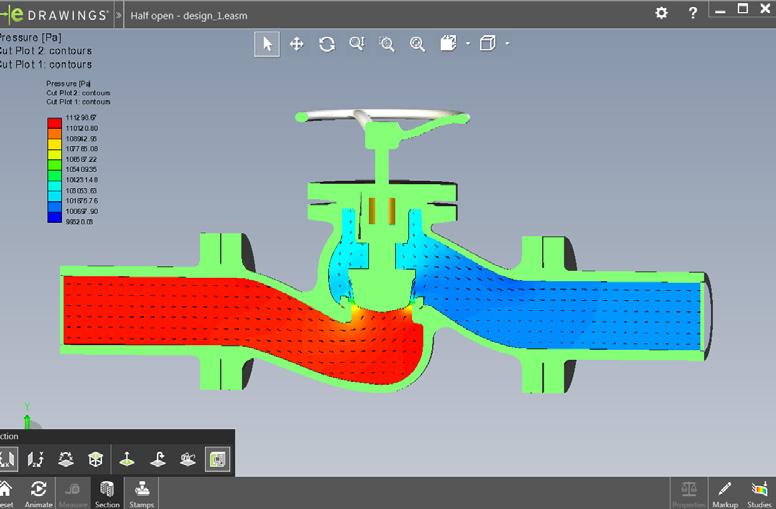This screenshot has width=776, height=509.
Task: Switch to the Animate tab
Action: pyautogui.click(x=38, y=492)
